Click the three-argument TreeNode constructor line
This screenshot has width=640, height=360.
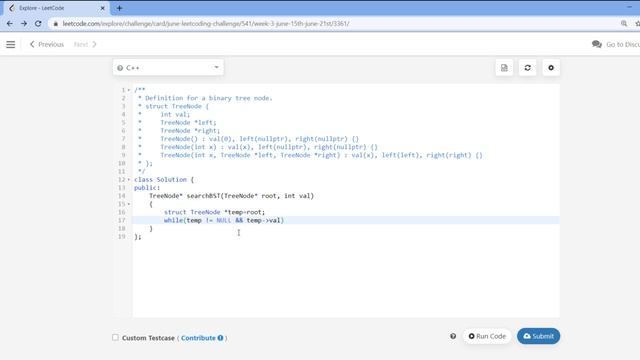[x=321, y=155]
